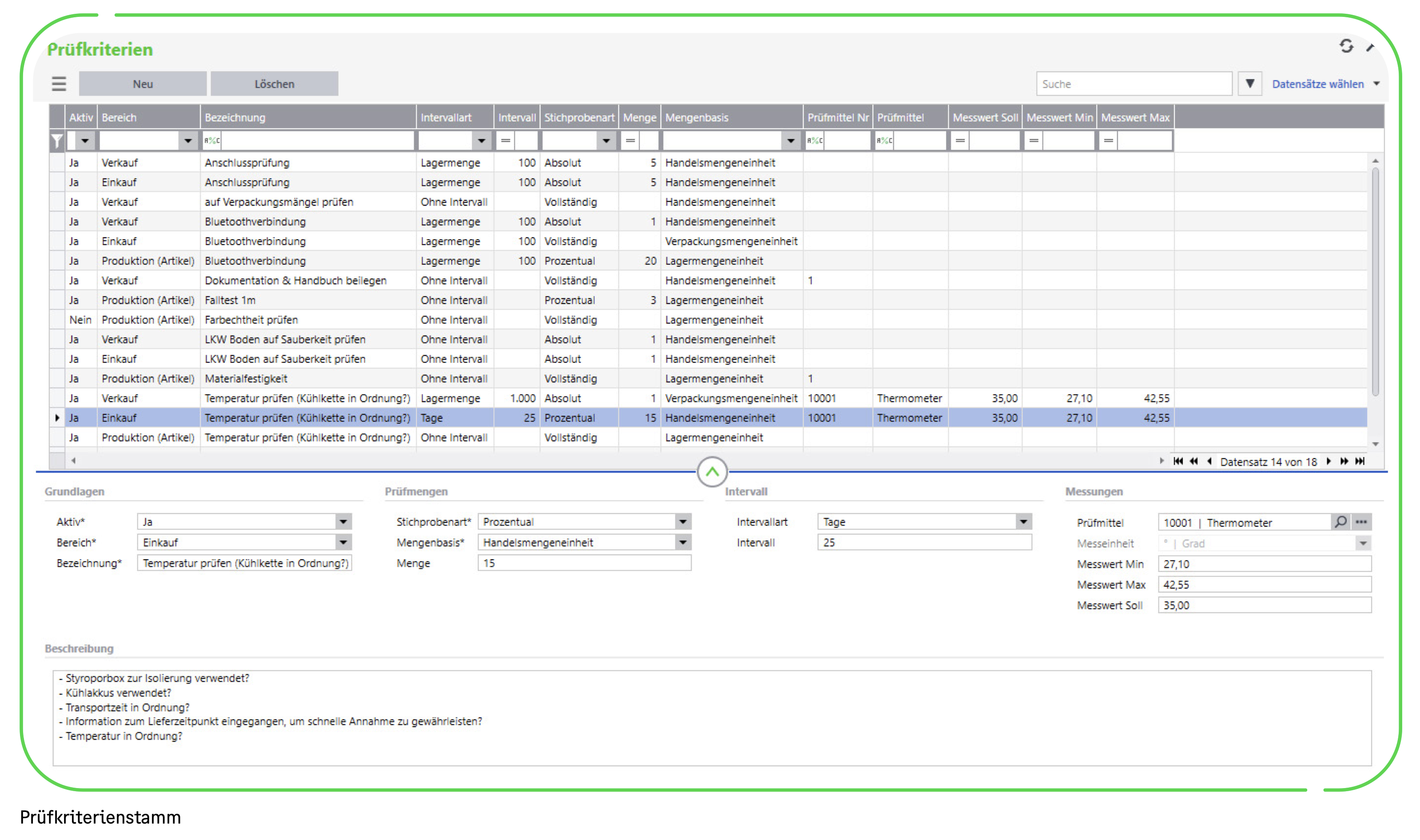1420x840 pixels.
Task: Select row 'Materialfestigkeit'
Action: [x=707, y=379]
